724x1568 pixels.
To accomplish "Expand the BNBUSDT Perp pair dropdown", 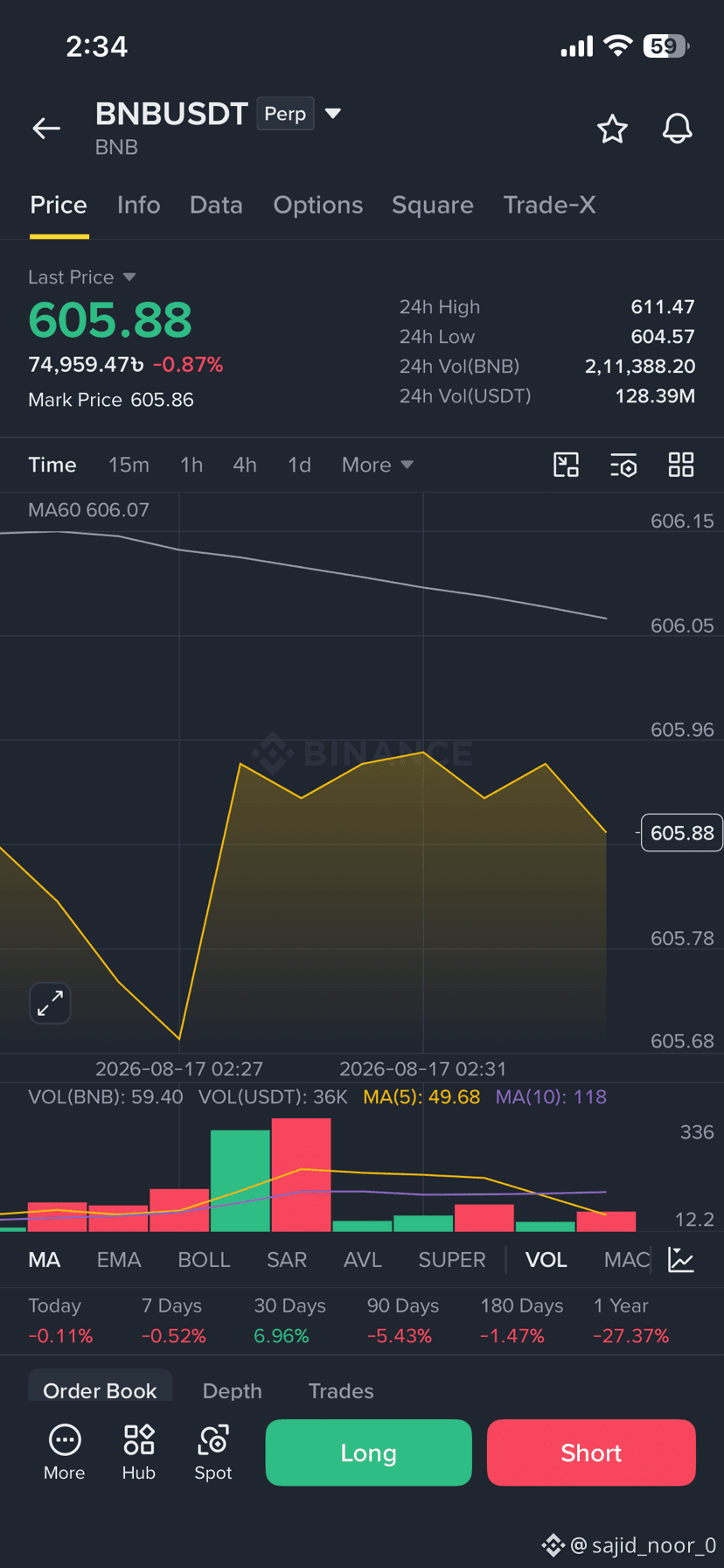I will tap(333, 114).
